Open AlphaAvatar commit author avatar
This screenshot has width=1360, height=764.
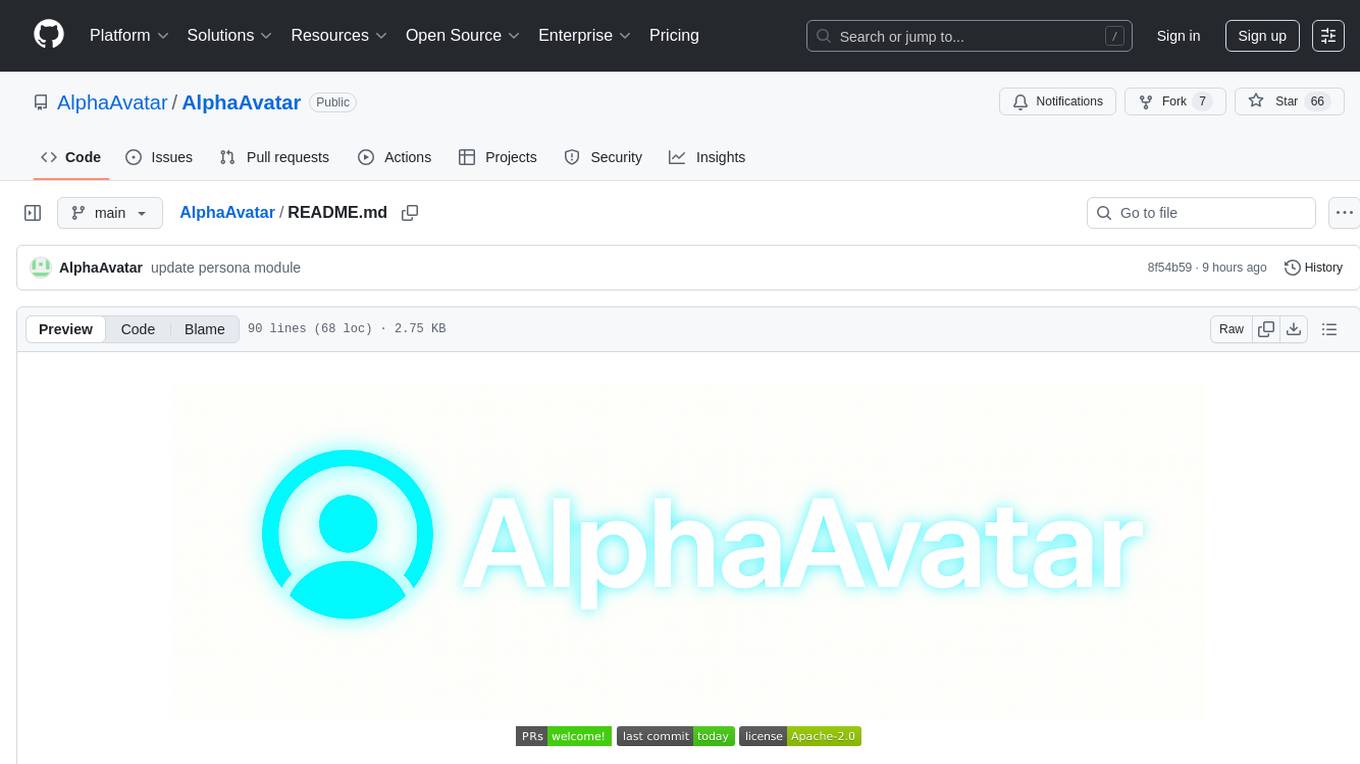click(40, 267)
